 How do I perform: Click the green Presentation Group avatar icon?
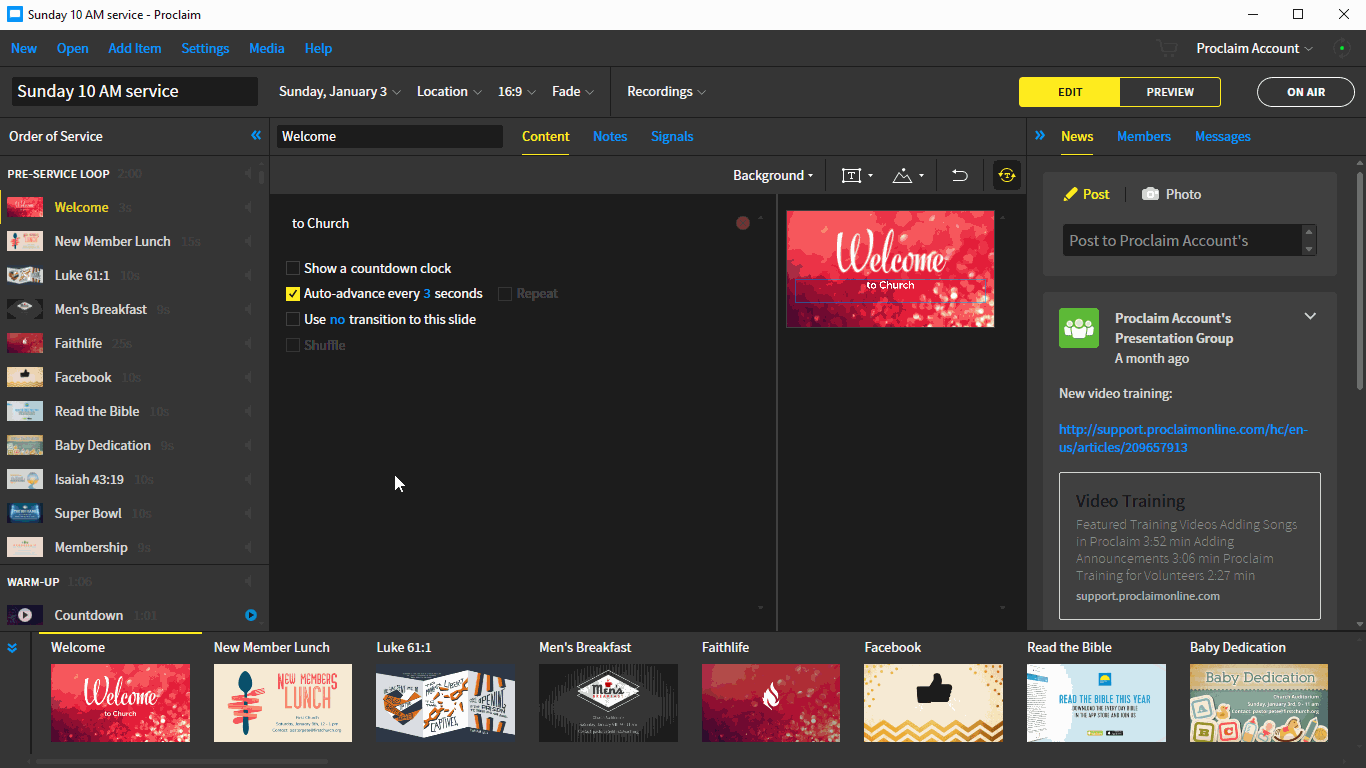(1079, 328)
